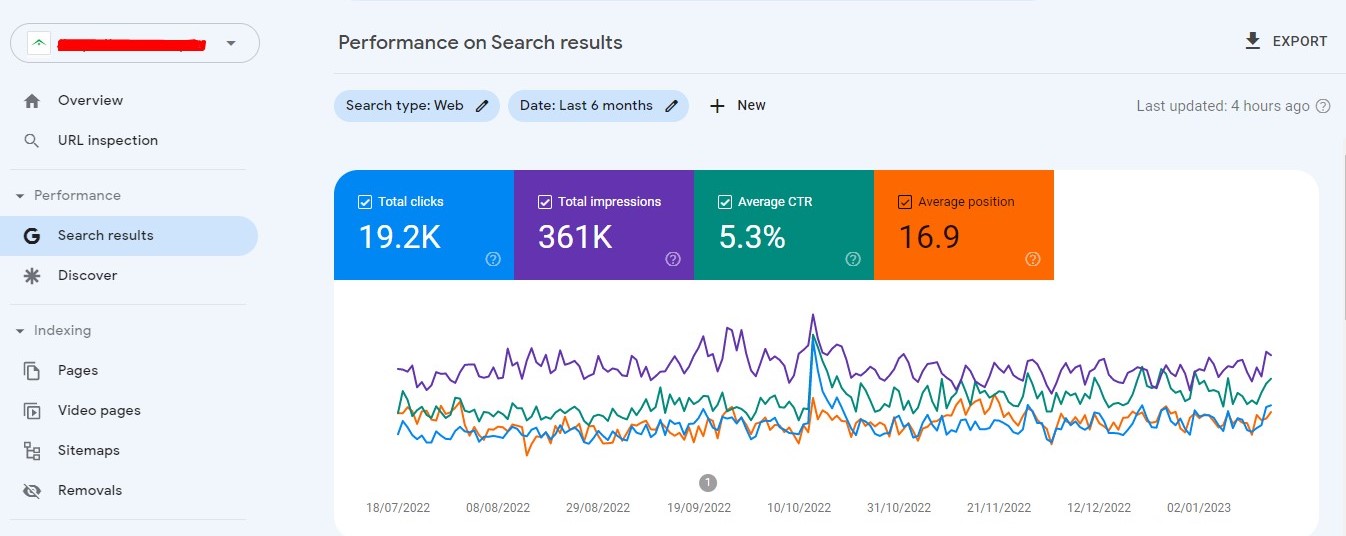
Task: Add a New filter
Action: (x=738, y=106)
